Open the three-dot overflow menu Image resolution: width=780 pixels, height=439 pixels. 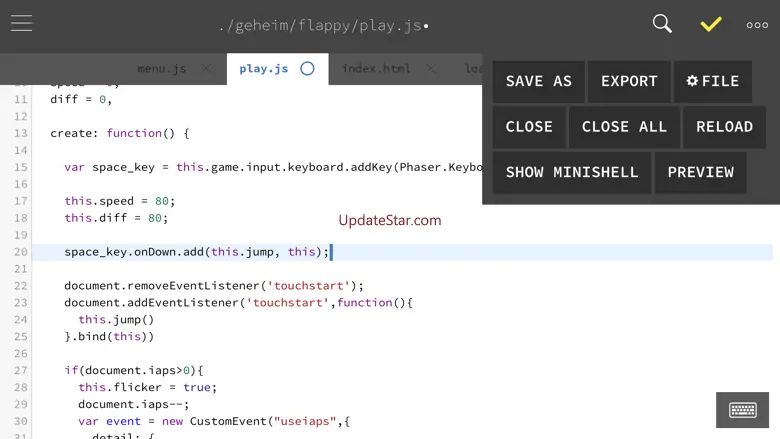pos(757,25)
